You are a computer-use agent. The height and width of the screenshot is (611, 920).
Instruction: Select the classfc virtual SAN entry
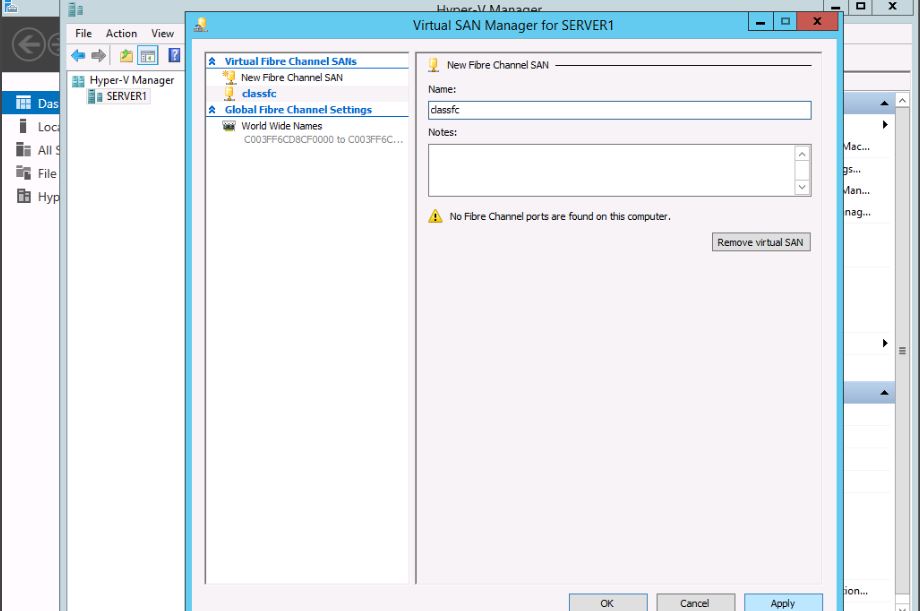point(258,93)
